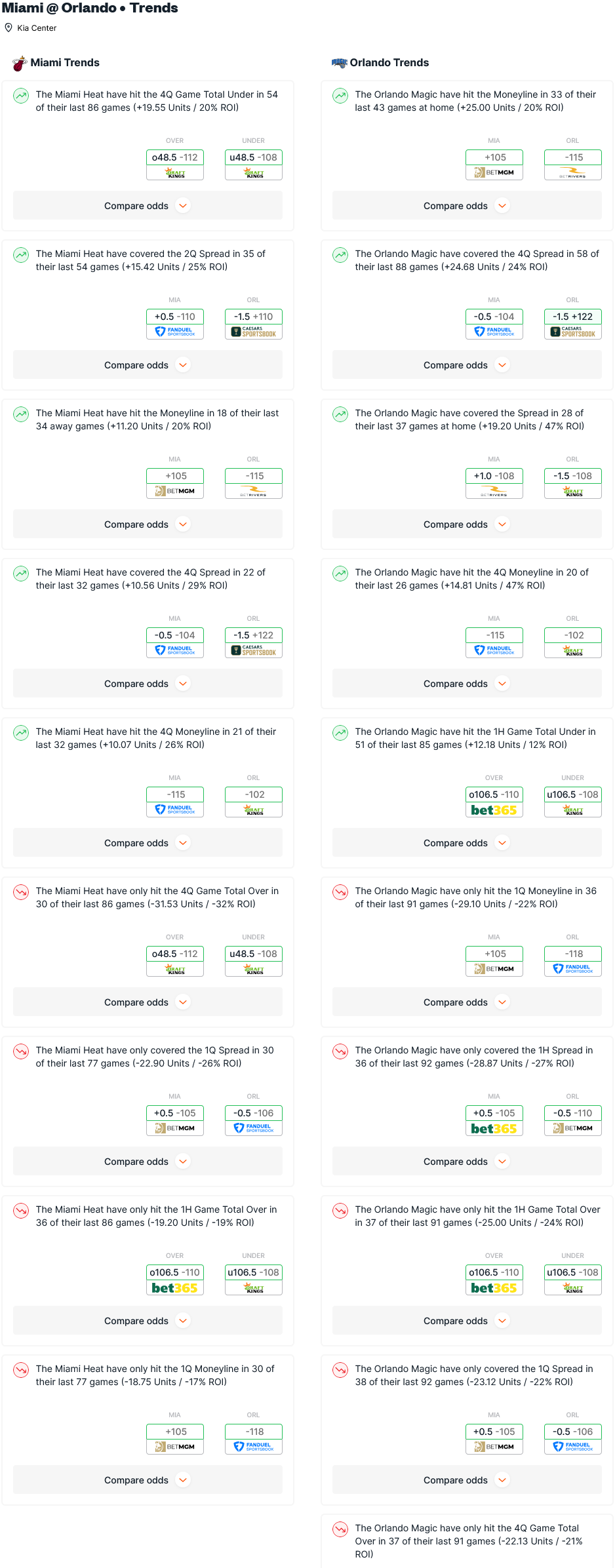Open Compare odds chevron for Orlando 1H Spread trend
615x1568 pixels.
[502, 1162]
